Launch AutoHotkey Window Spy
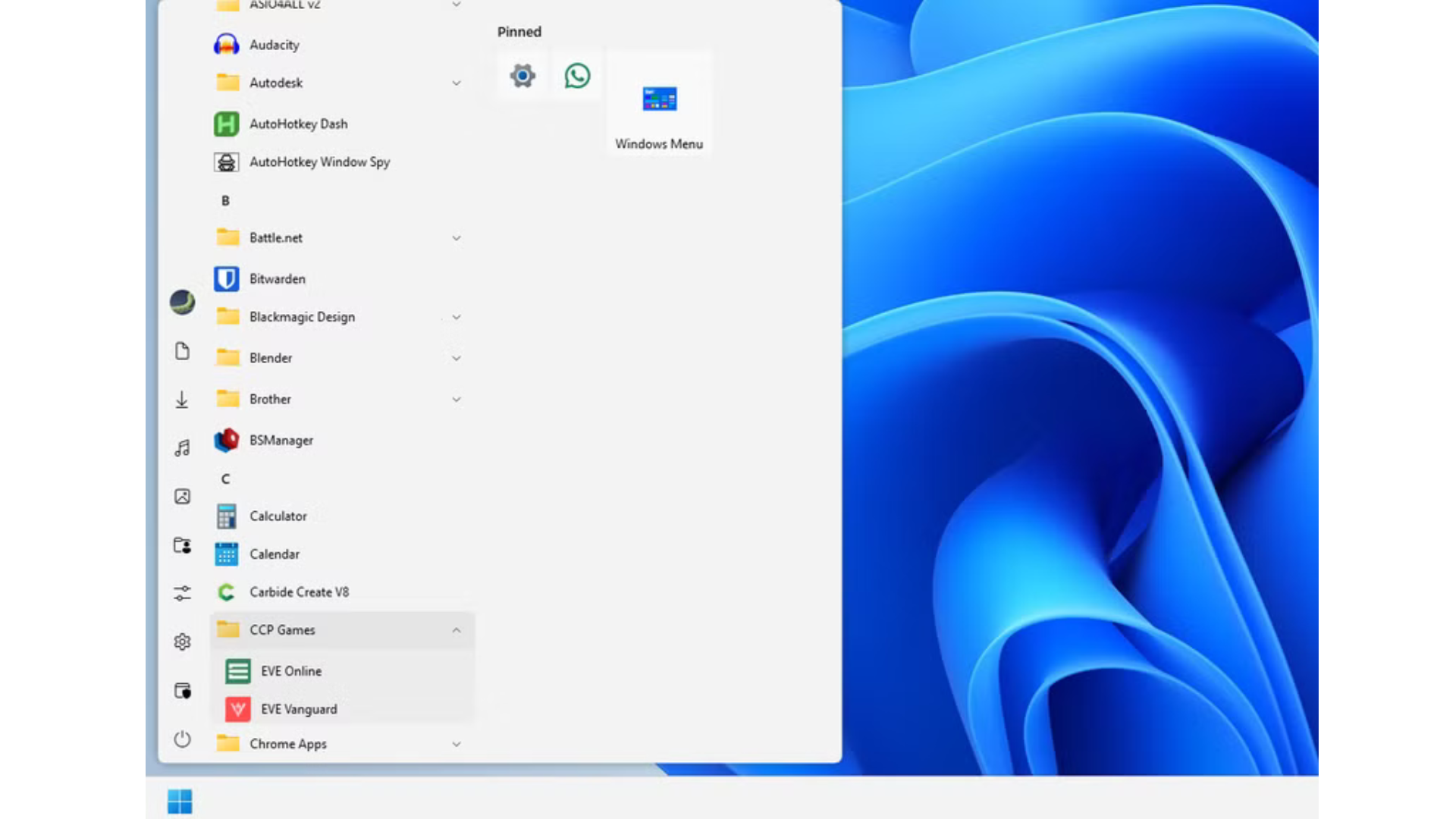The image size is (1456, 819). click(319, 162)
